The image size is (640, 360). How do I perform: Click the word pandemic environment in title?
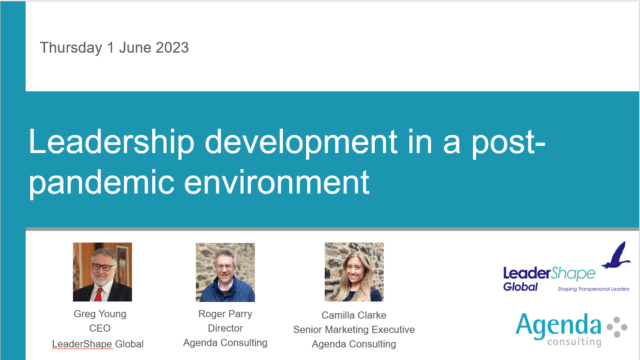point(199,182)
